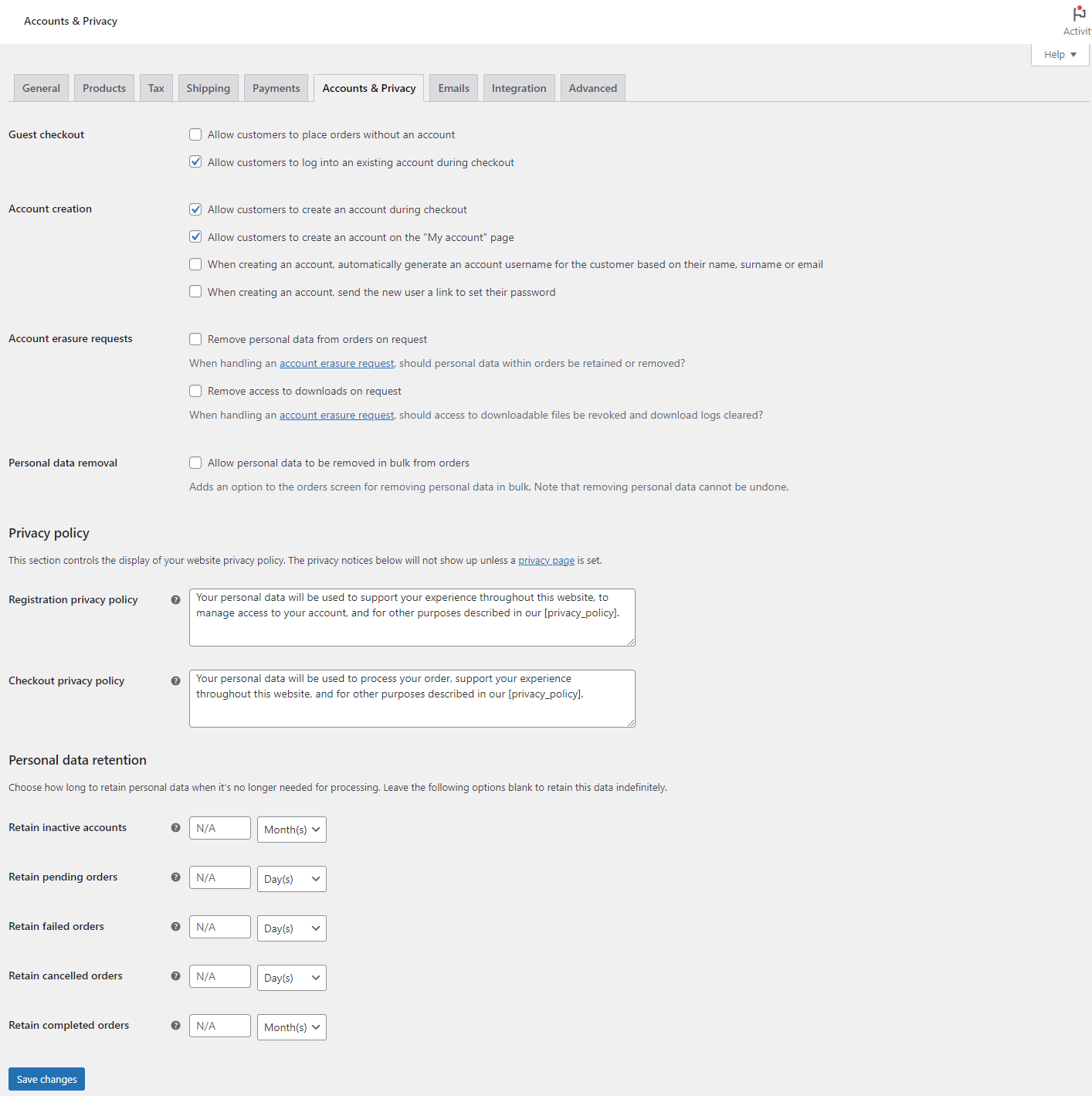Screen dimensions: 1092x1096
Task: Open account erasure request link under orders option
Action: coord(337,363)
